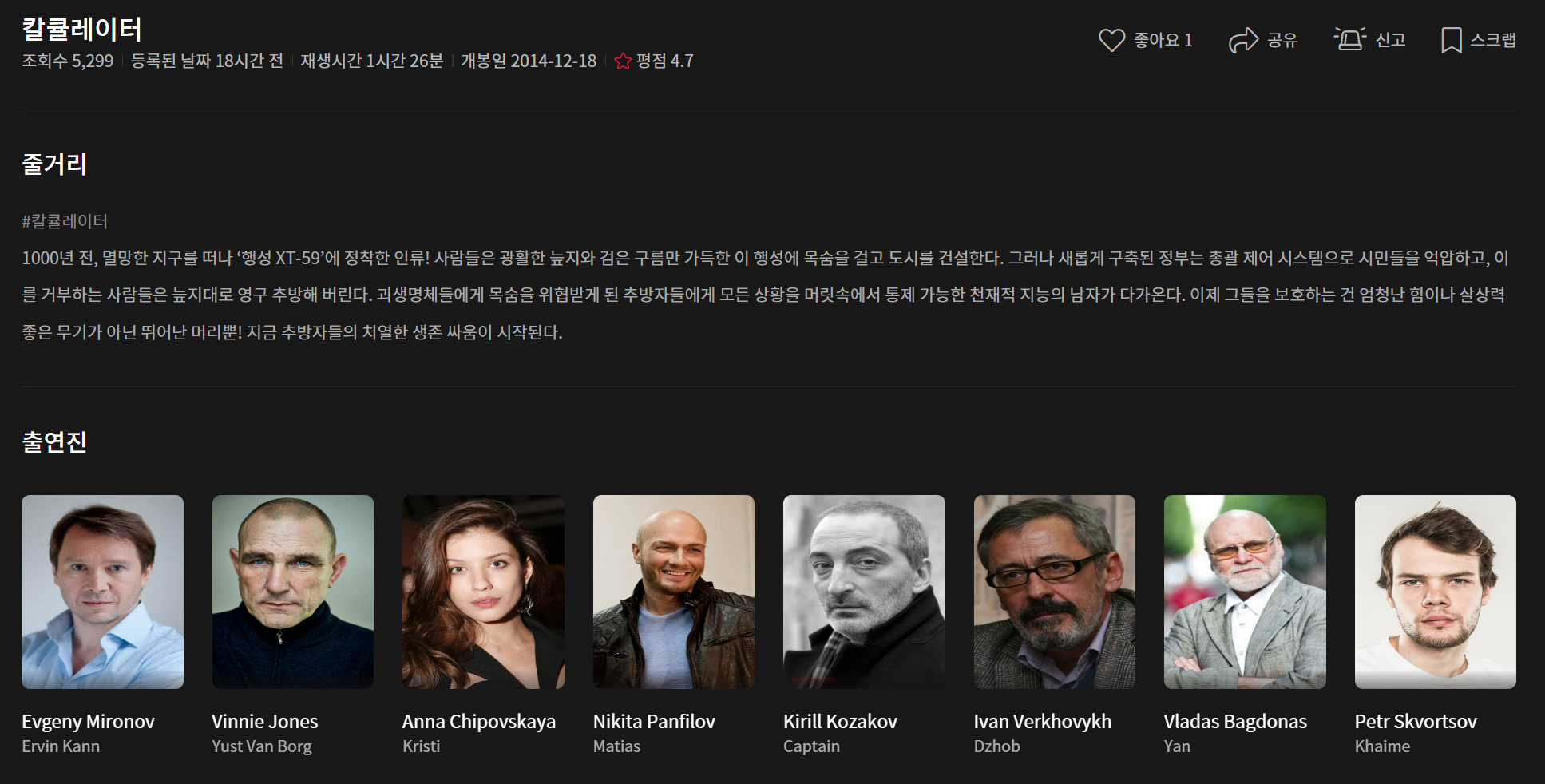Open the #칼큘레이터 hashtag link
The width and height of the screenshot is (1545, 784).
point(65,221)
